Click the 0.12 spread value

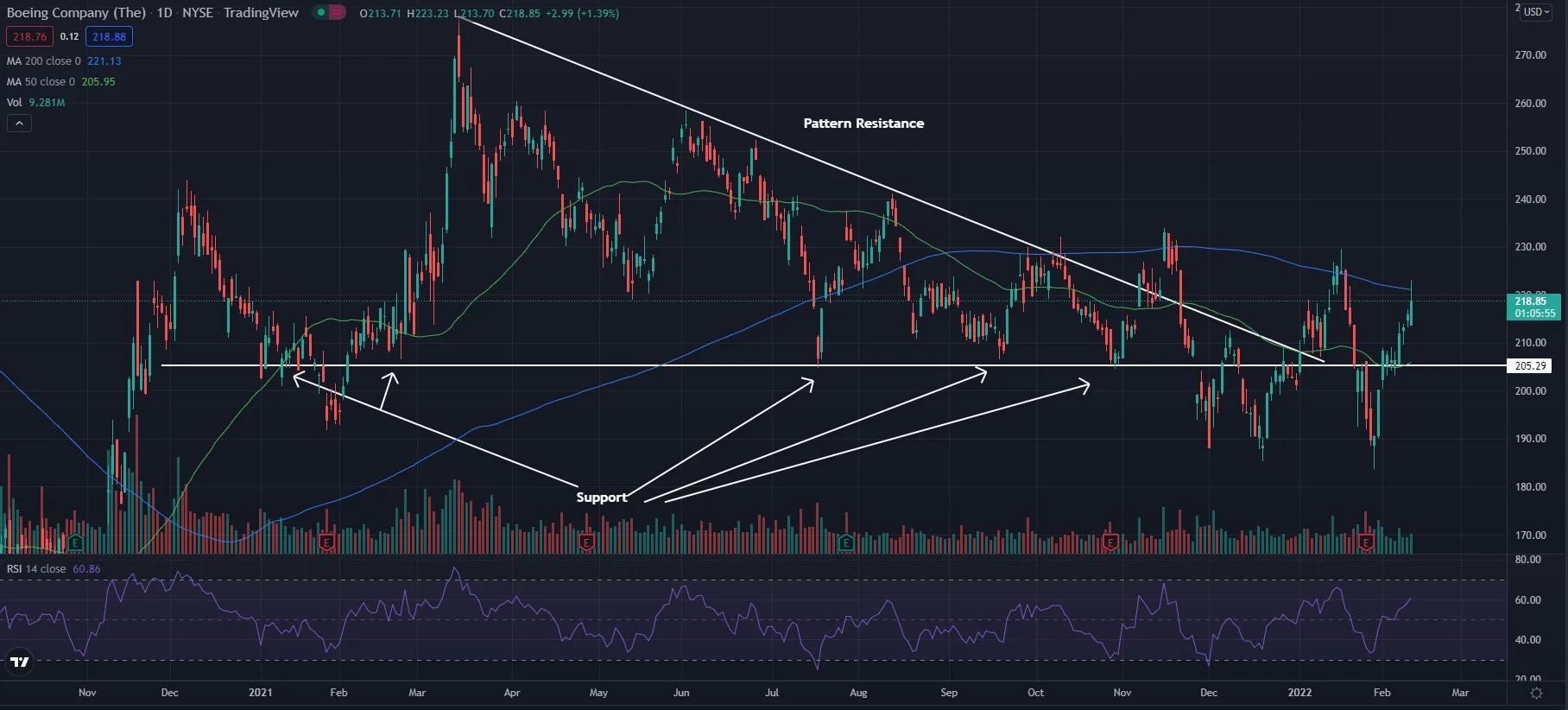(x=69, y=36)
